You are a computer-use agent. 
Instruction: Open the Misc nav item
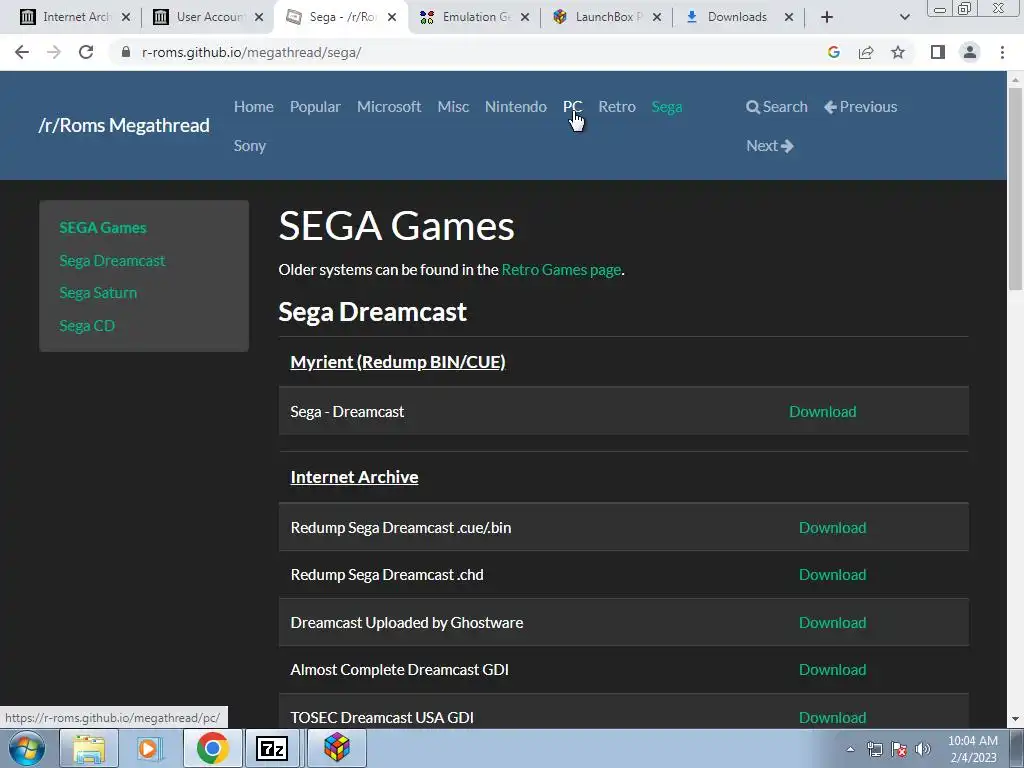(x=453, y=106)
